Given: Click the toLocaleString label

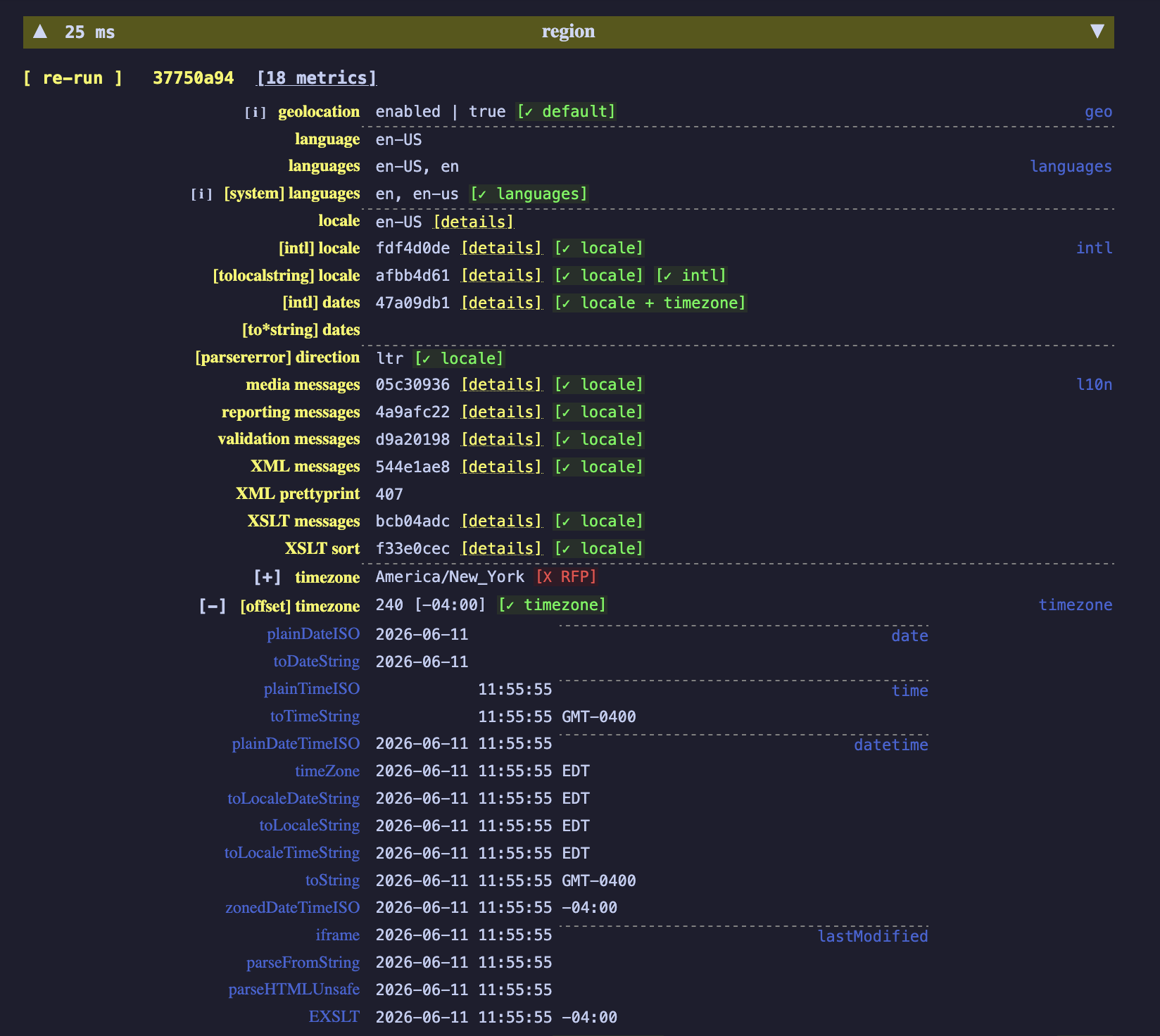Looking at the screenshot, I should [309, 826].
